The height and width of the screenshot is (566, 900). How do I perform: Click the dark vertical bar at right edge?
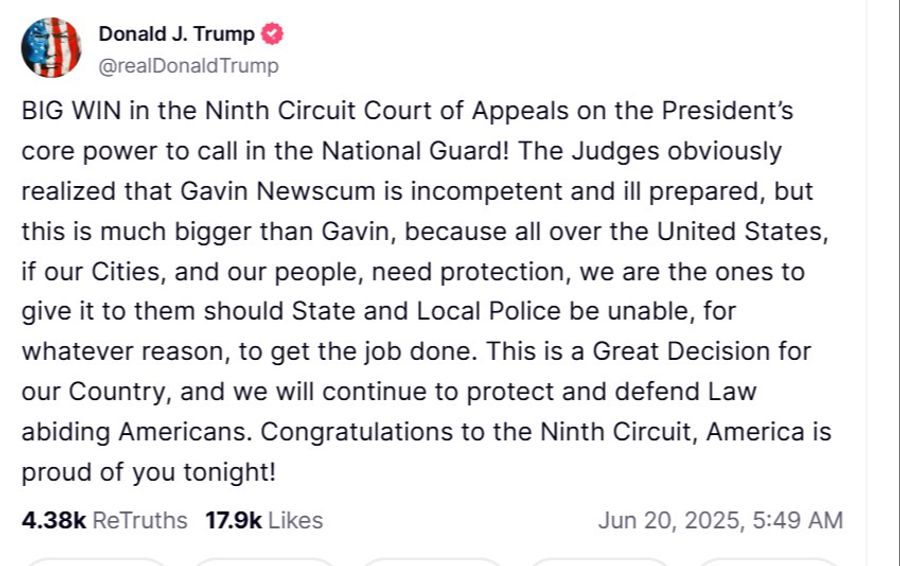pyautogui.click(x=897, y=283)
